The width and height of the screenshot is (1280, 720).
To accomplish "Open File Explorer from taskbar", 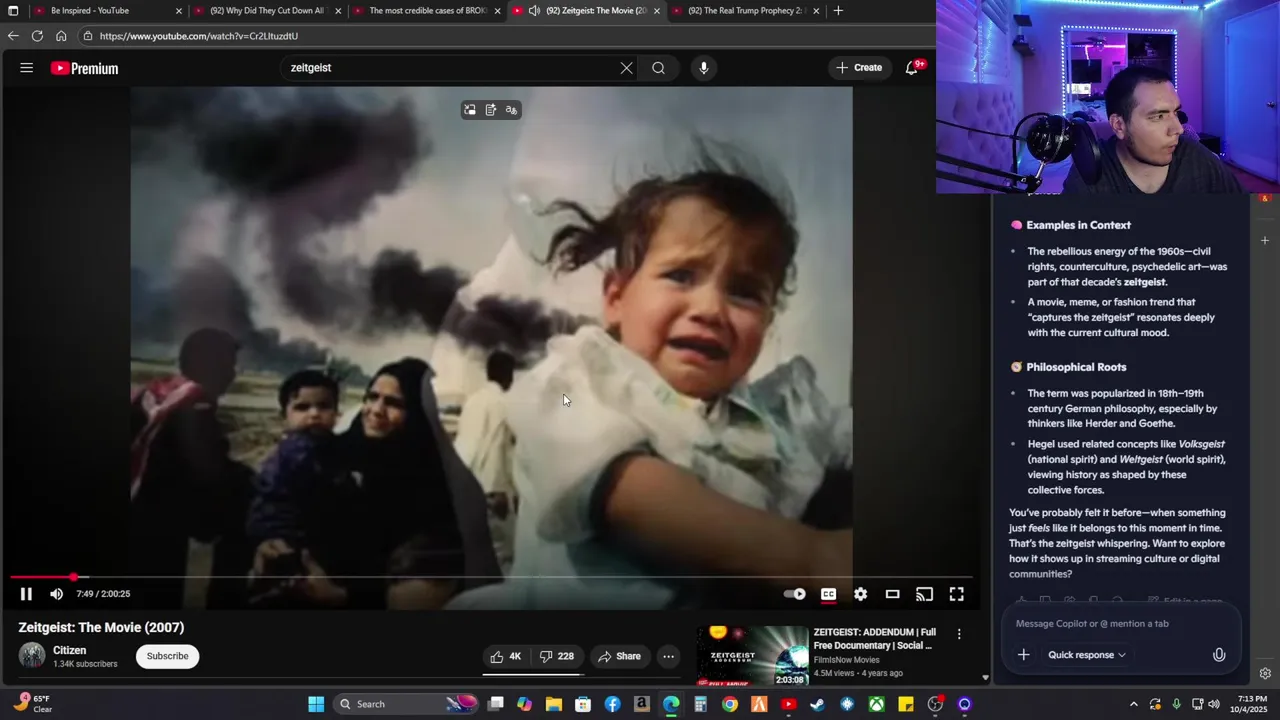I will coord(554,704).
